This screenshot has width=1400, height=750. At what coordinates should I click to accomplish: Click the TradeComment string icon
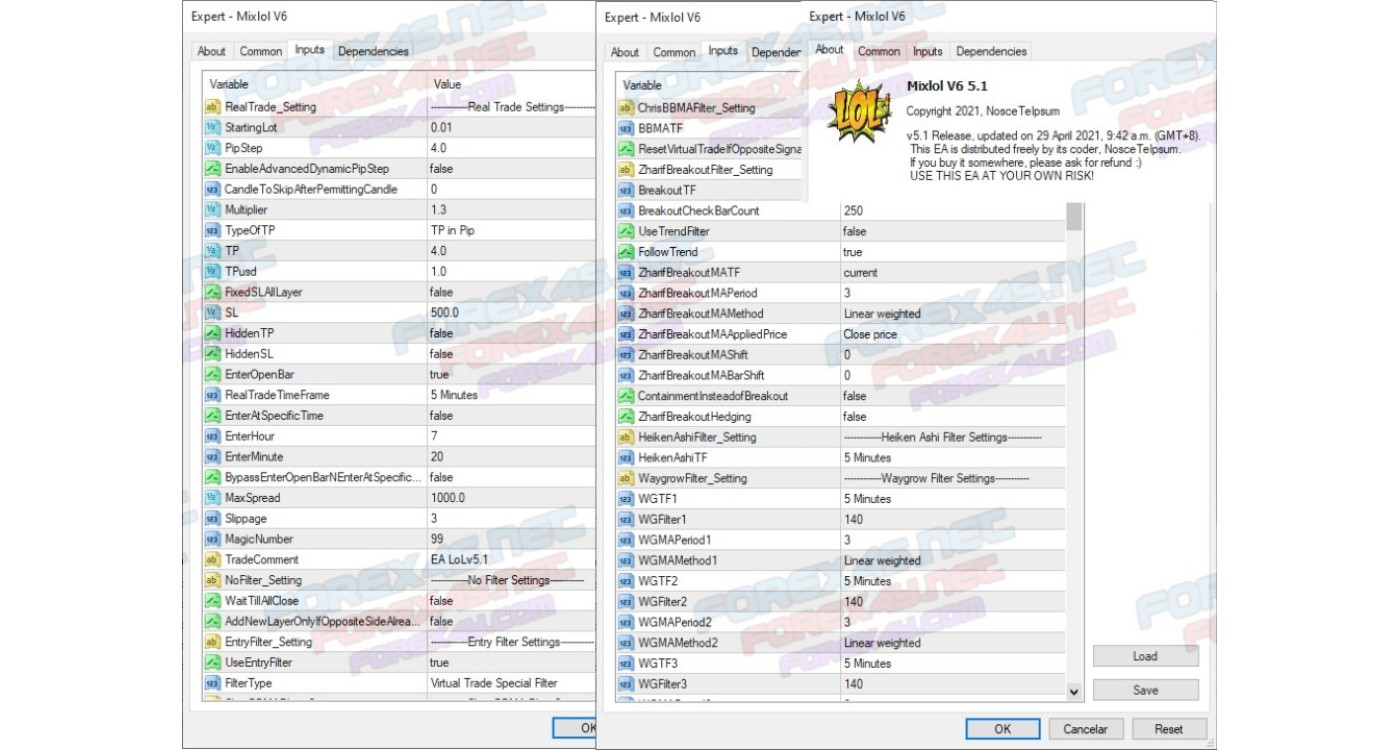click(x=212, y=560)
